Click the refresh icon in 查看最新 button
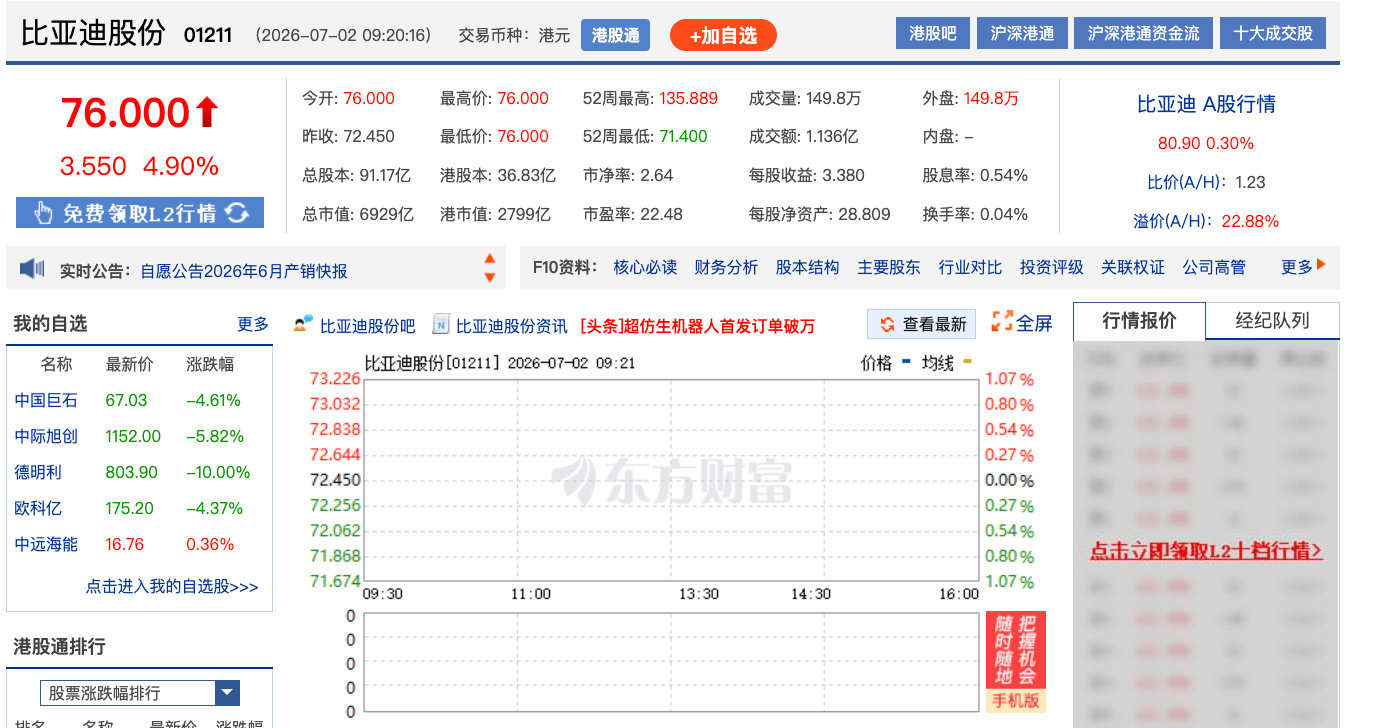Viewport: 1398px width, 728px height. [x=887, y=324]
